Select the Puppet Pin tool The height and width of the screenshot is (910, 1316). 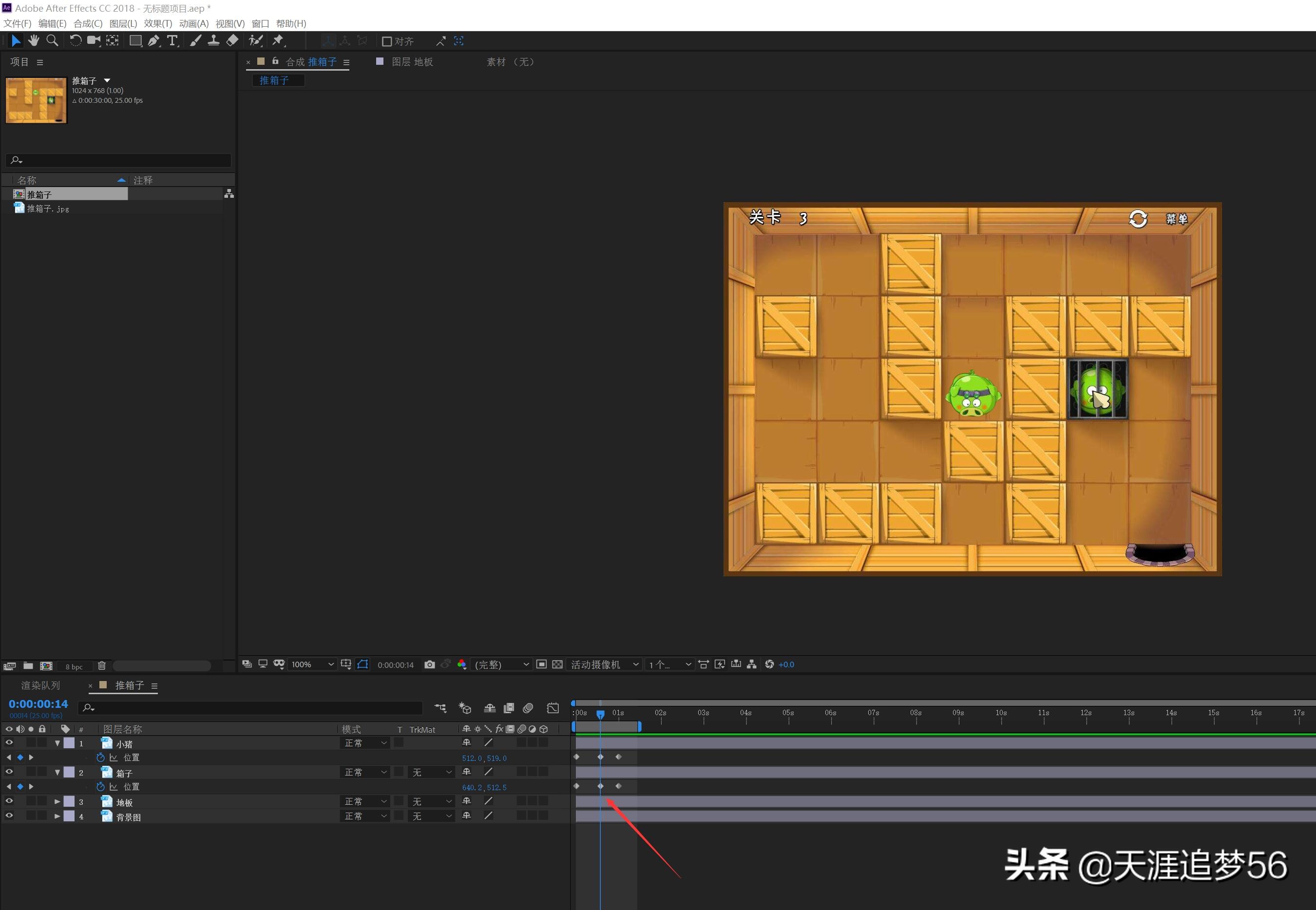pos(278,40)
